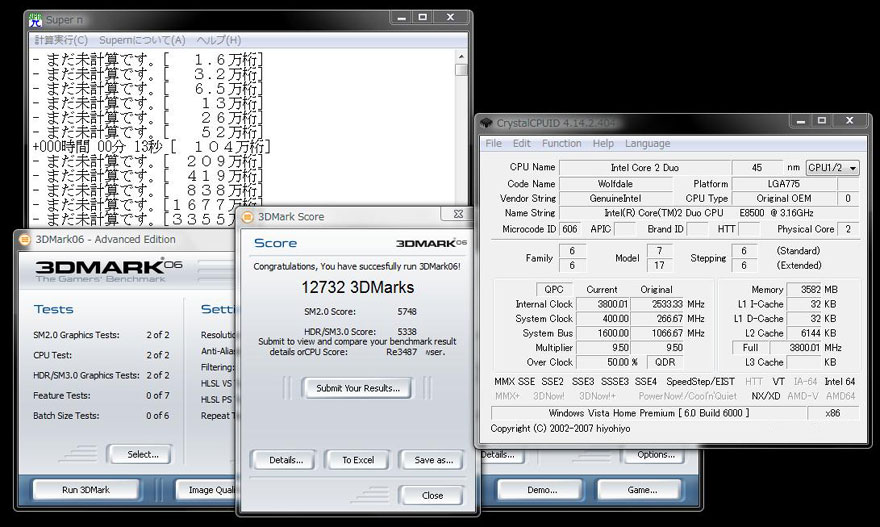Click the Run 3DMark button
Image resolution: width=880 pixels, height=527 pixels.
[86, 490]
